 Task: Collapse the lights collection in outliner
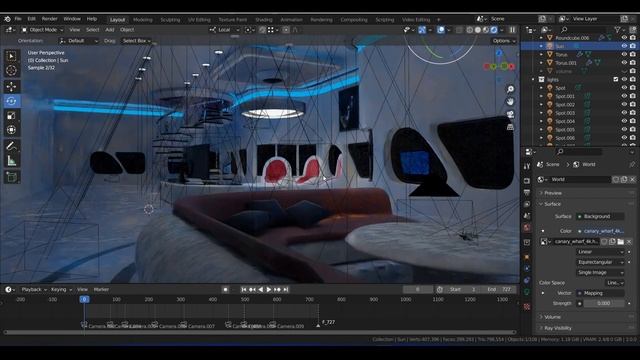tap(533, 80)
